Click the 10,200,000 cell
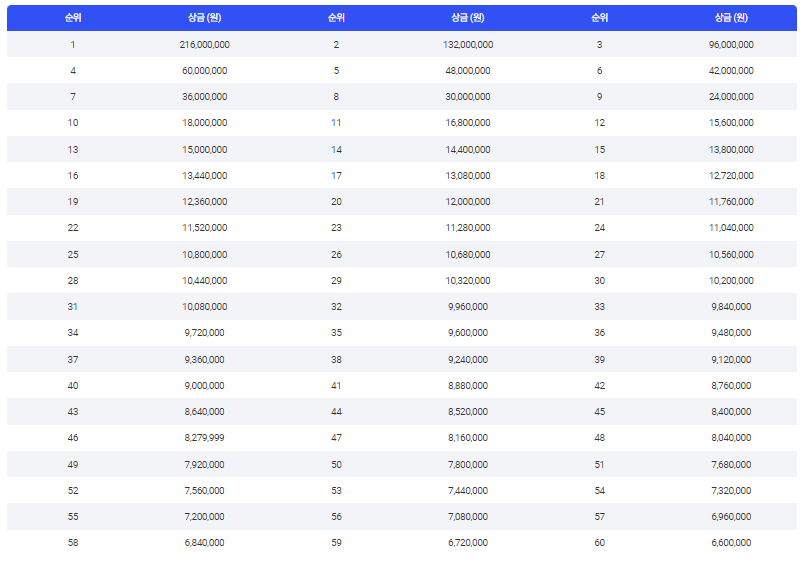The height and width of the screenshot is (572, 803). 731,281
